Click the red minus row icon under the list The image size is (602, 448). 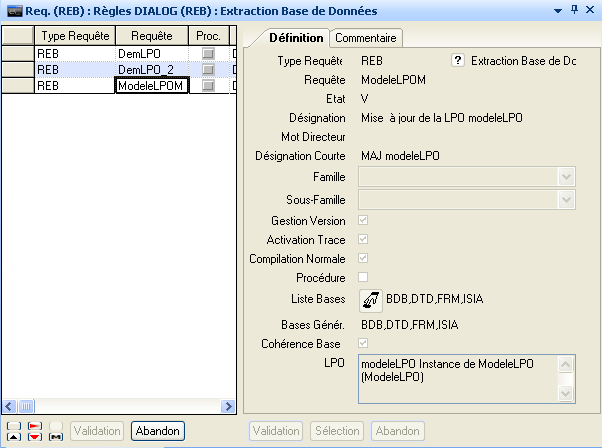click(x=35, y=425)
